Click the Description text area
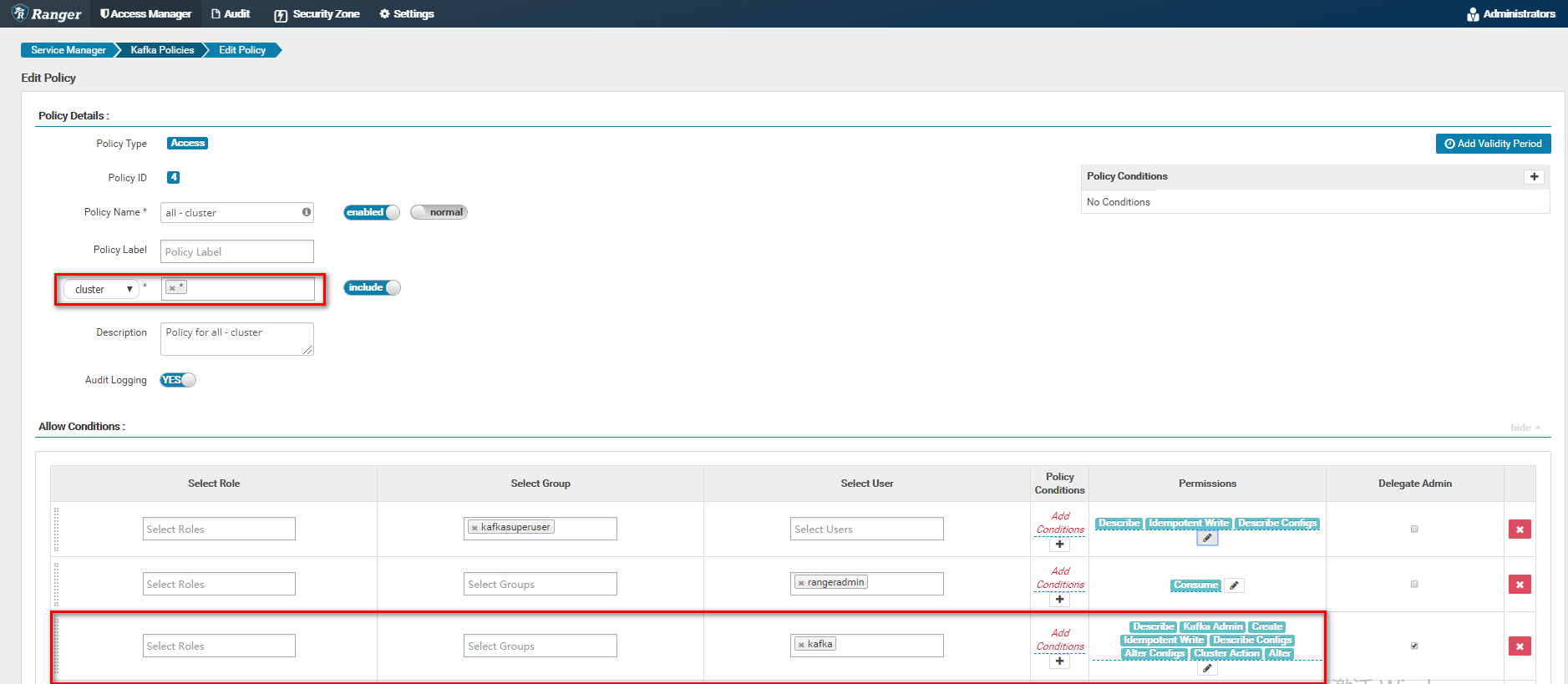The height and width of the screenshot is (684, 1568). tap(237, 339)
